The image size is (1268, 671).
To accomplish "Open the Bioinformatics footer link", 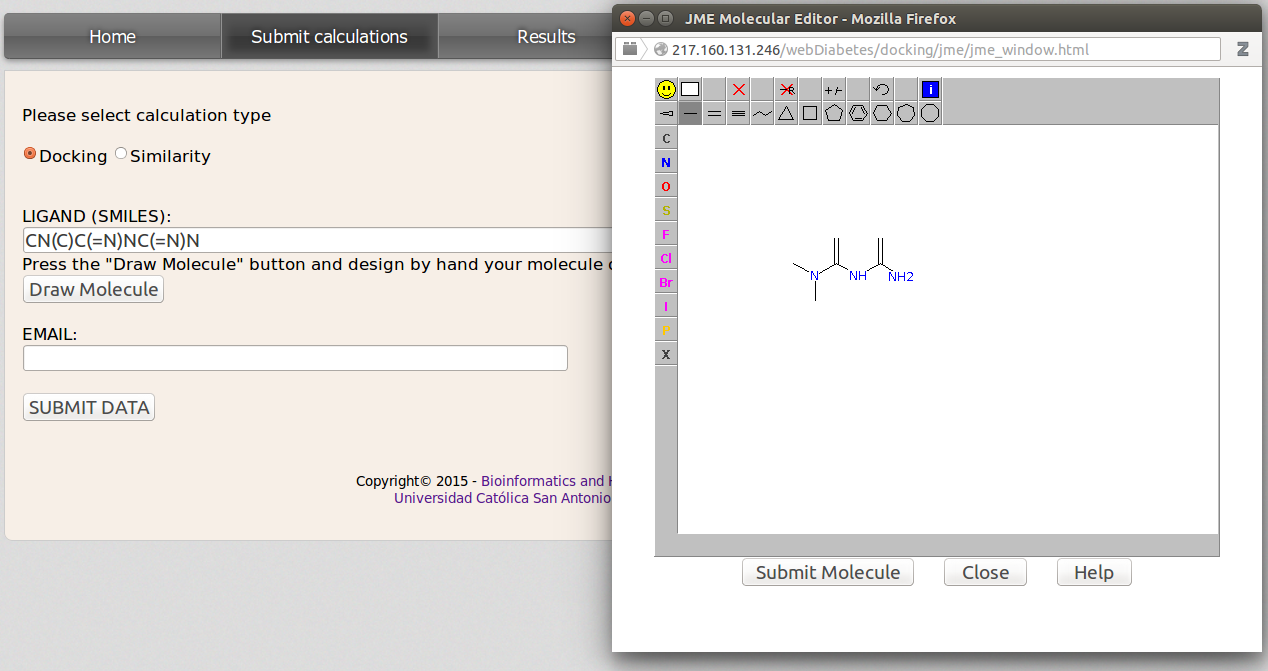I will 545,481.
